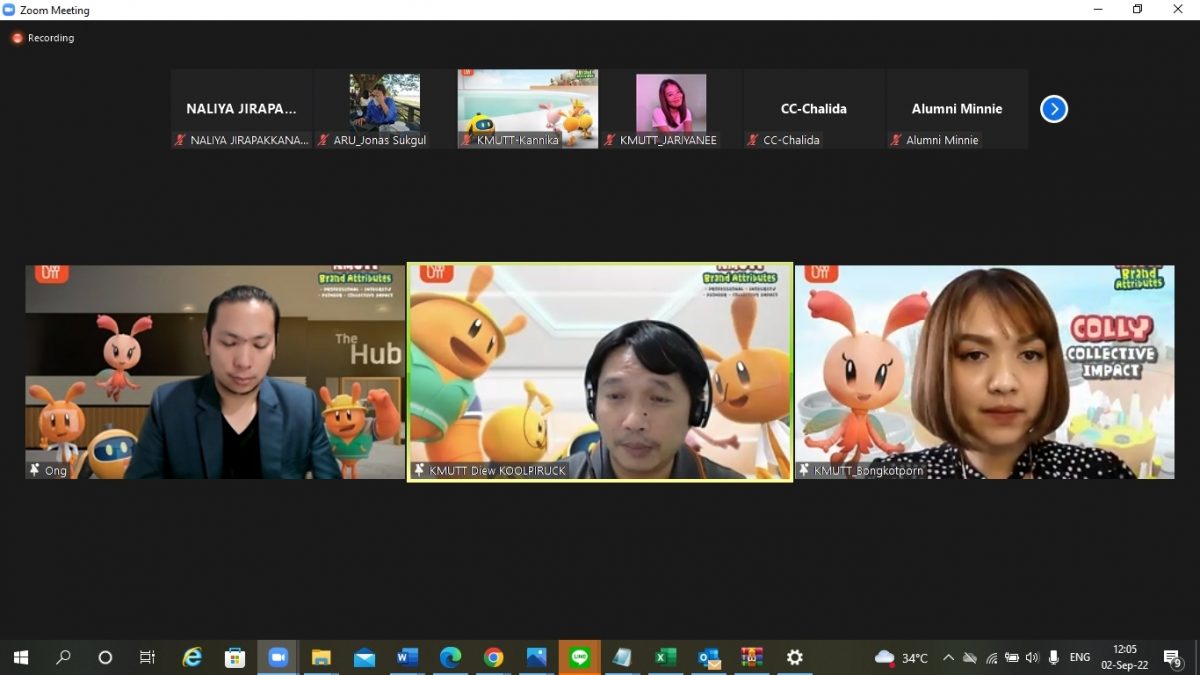Open Microsoft Outlook from taskbar
The width and height of the screenshot is (1200, 675).
coord(709,657)
